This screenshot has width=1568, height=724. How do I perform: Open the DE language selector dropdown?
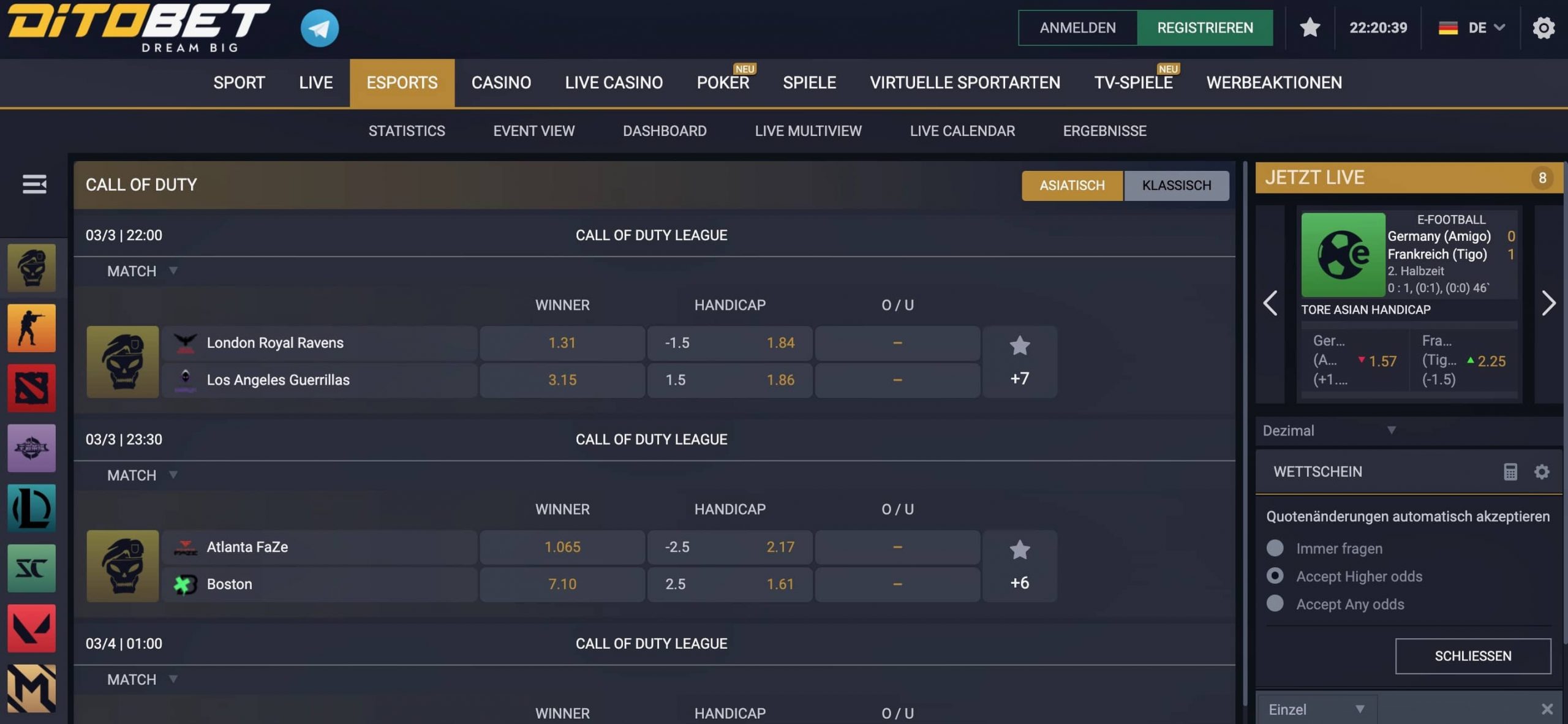click(x=1471, y=28)
